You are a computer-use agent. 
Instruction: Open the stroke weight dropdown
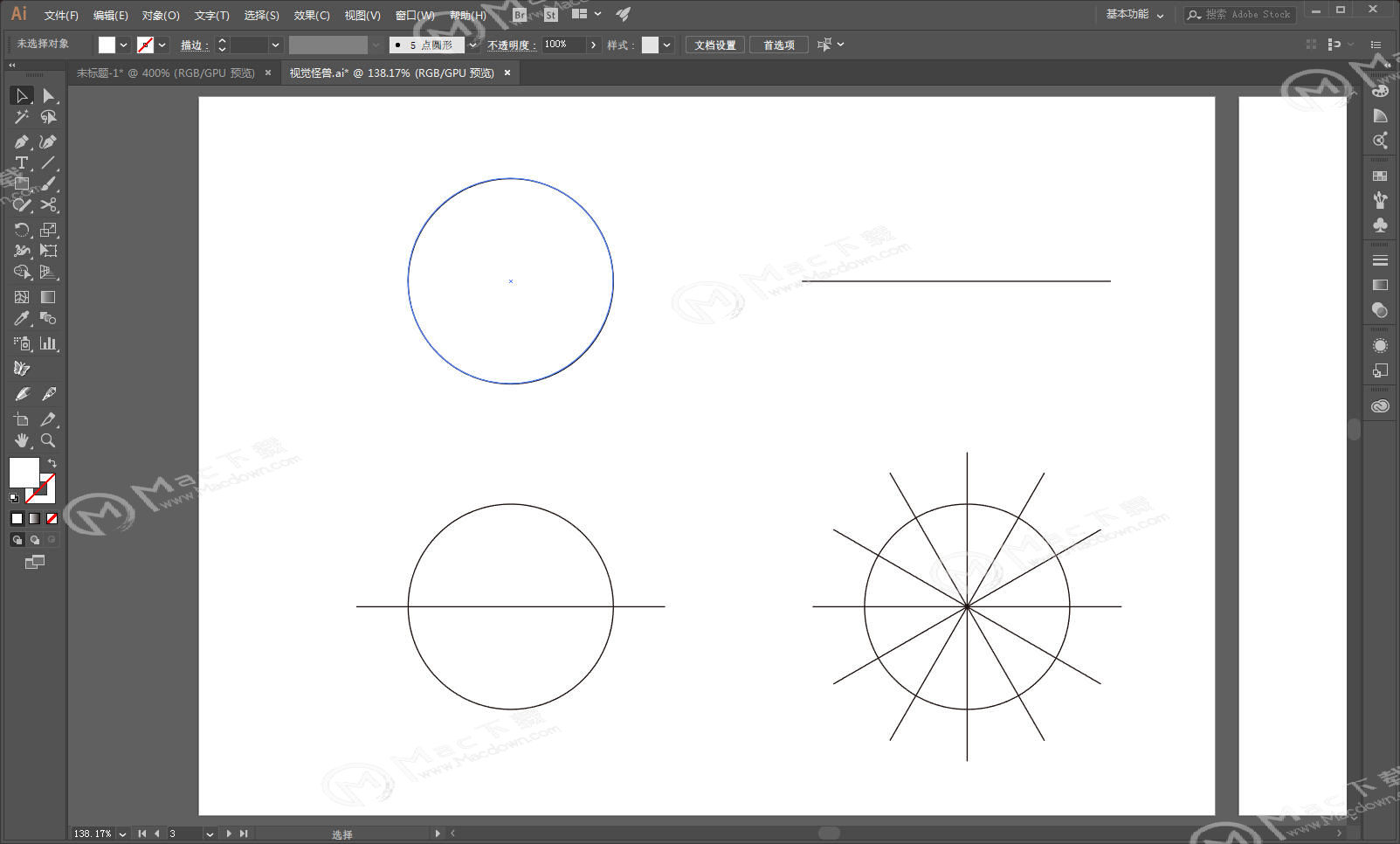(275, 45)
